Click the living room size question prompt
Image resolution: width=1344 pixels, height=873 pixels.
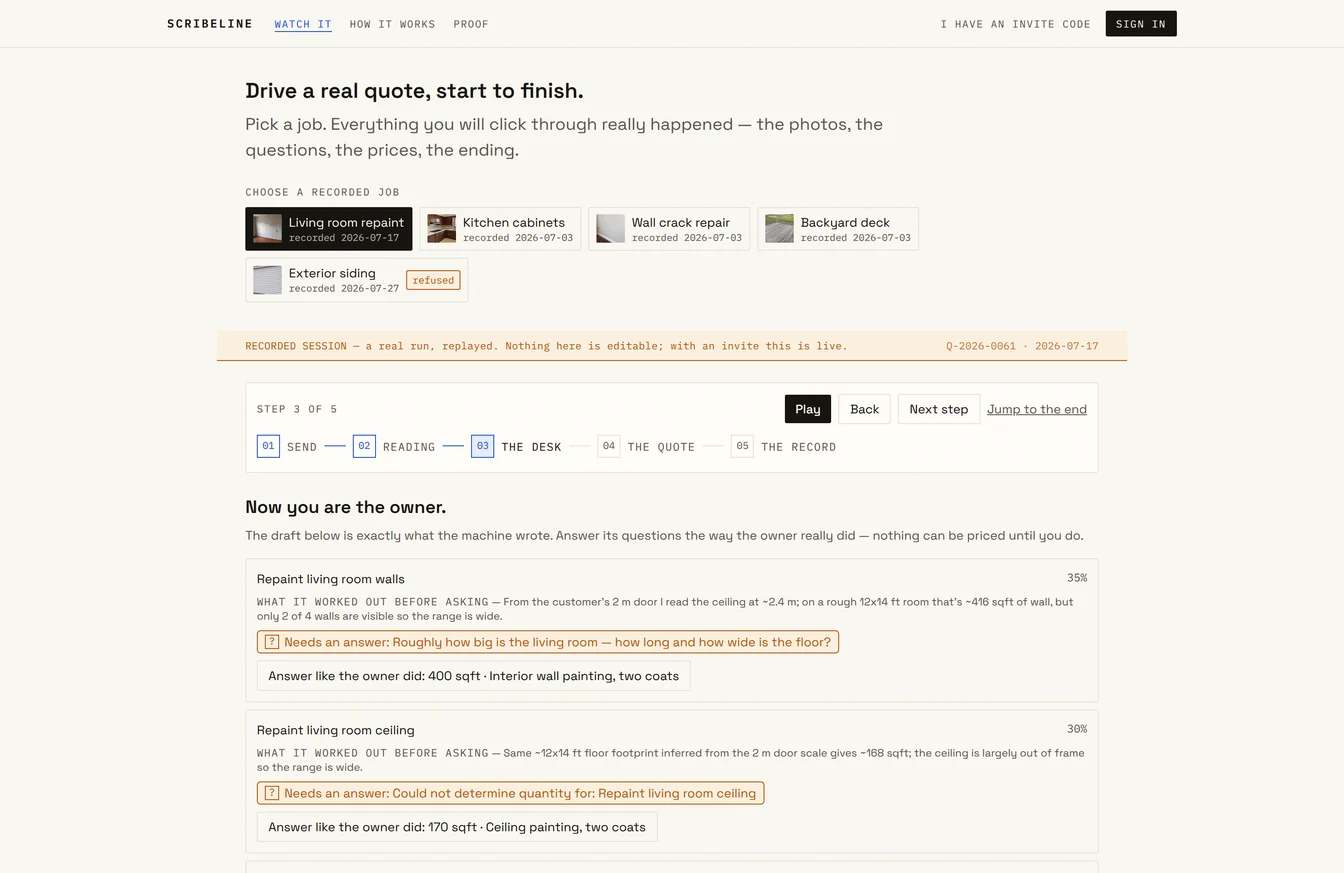pos(548,642)
